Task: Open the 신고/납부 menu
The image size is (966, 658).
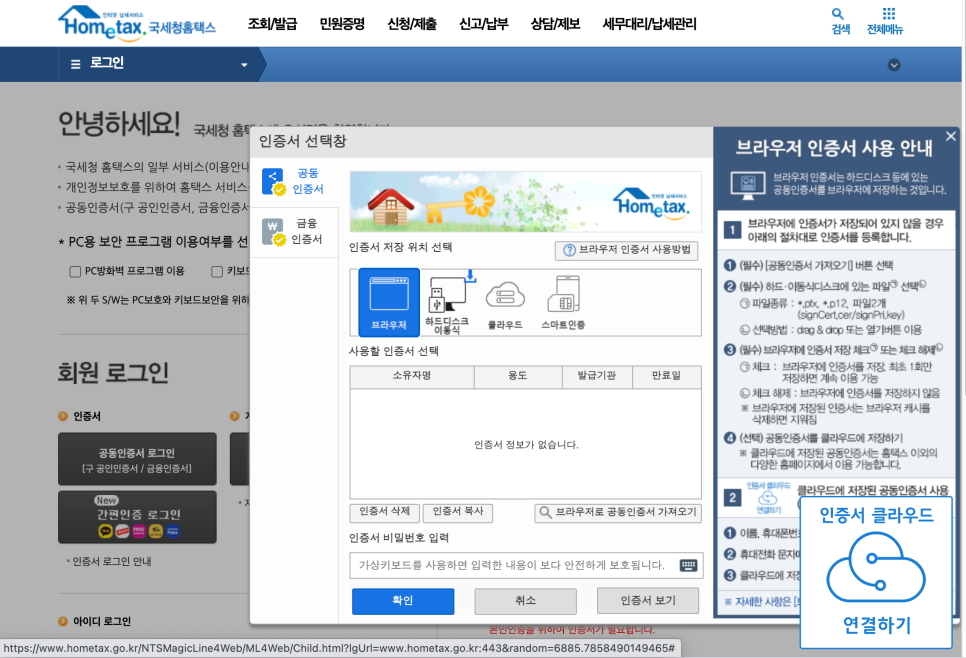Action: pos(484,24)
